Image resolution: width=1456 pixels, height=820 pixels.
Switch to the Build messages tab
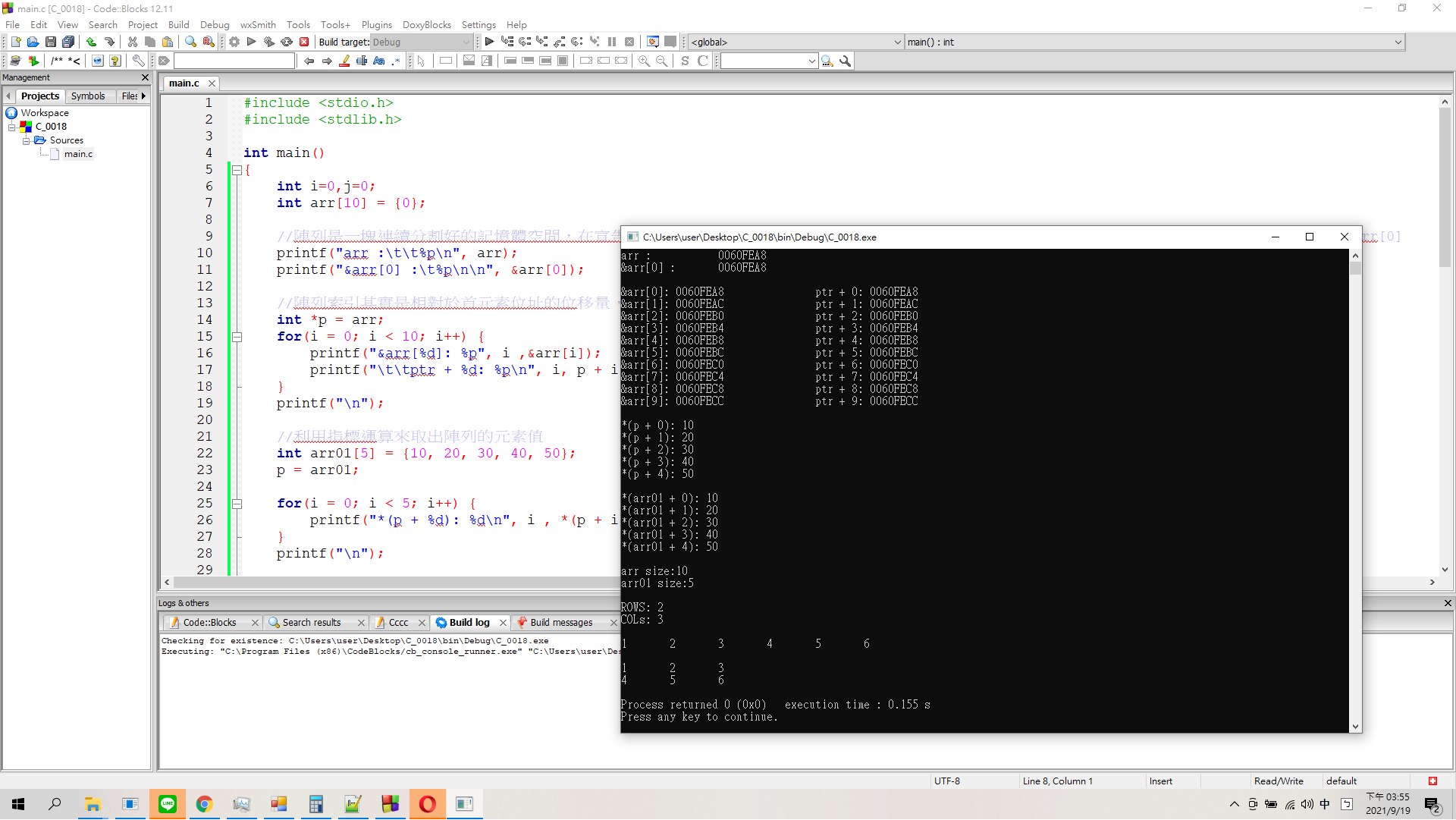click(561, 623)
